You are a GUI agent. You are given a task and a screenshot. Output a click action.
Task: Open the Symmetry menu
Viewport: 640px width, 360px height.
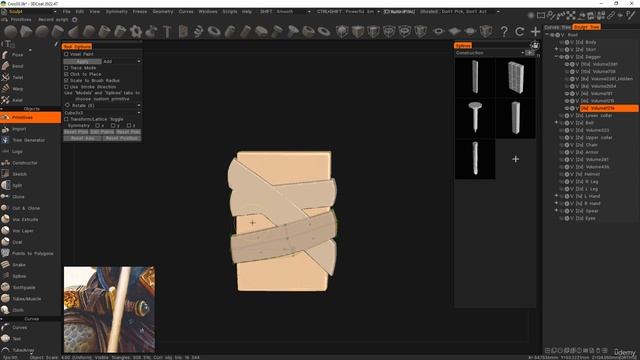pyautogui.click(x=116, y=12)
